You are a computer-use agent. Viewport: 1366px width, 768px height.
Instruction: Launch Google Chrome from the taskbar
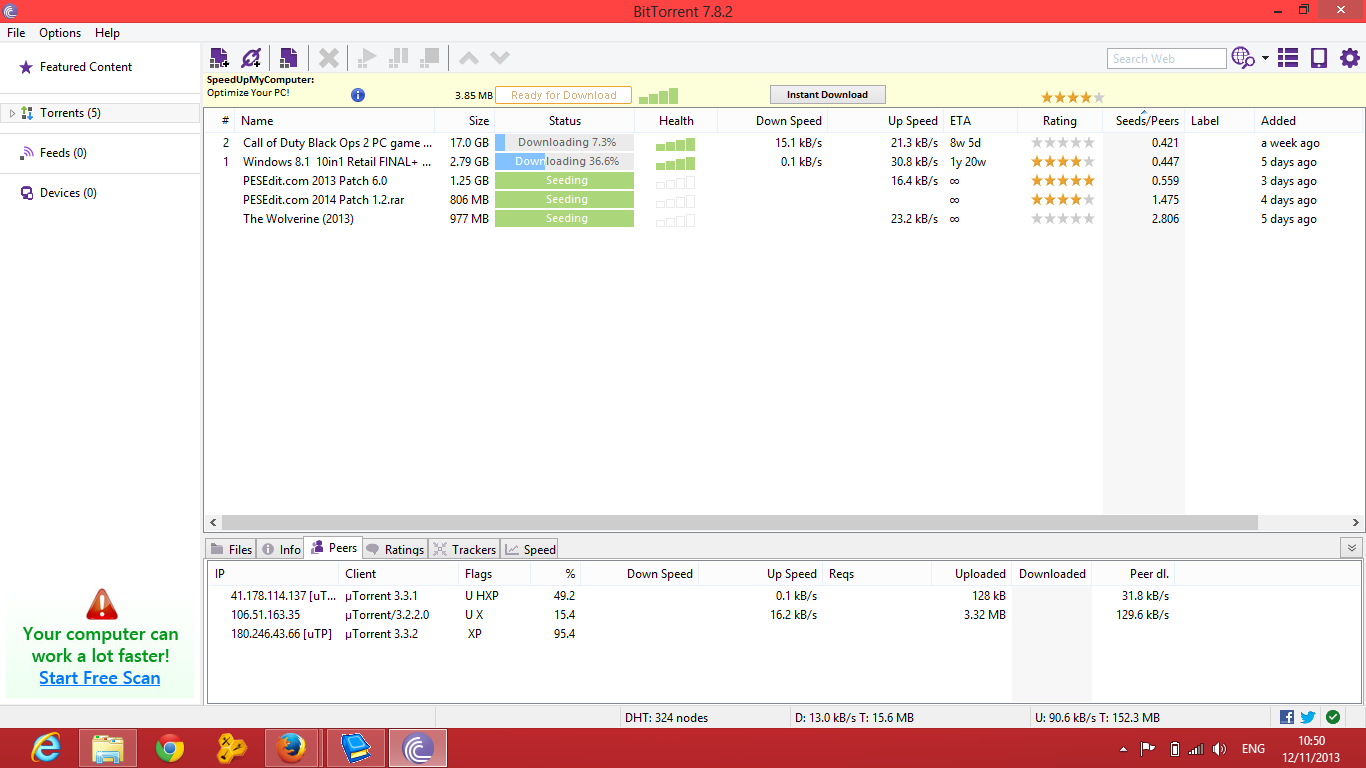pyautogui.click(x=170, y=748)
